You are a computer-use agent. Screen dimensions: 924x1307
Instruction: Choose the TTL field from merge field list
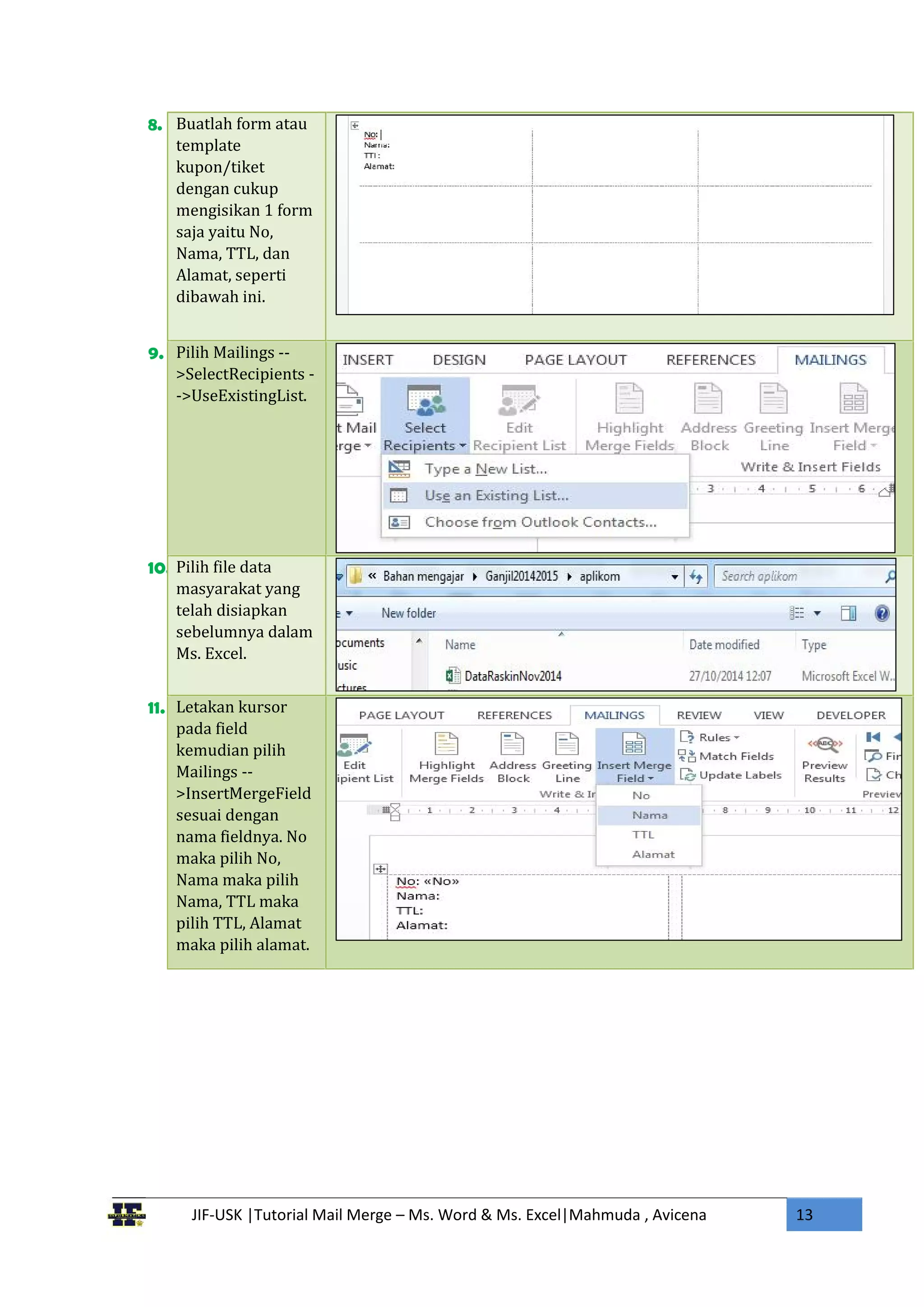point(649,834)
